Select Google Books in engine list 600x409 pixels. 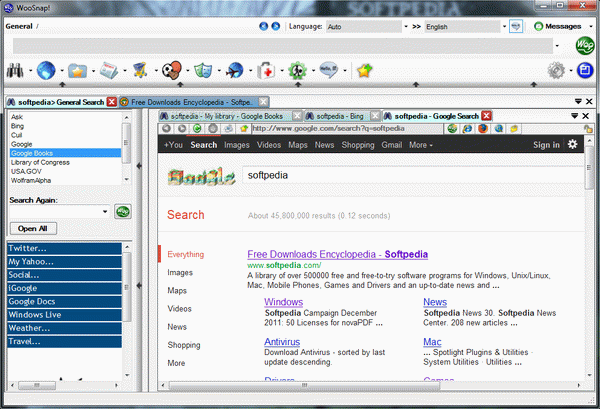65,153
